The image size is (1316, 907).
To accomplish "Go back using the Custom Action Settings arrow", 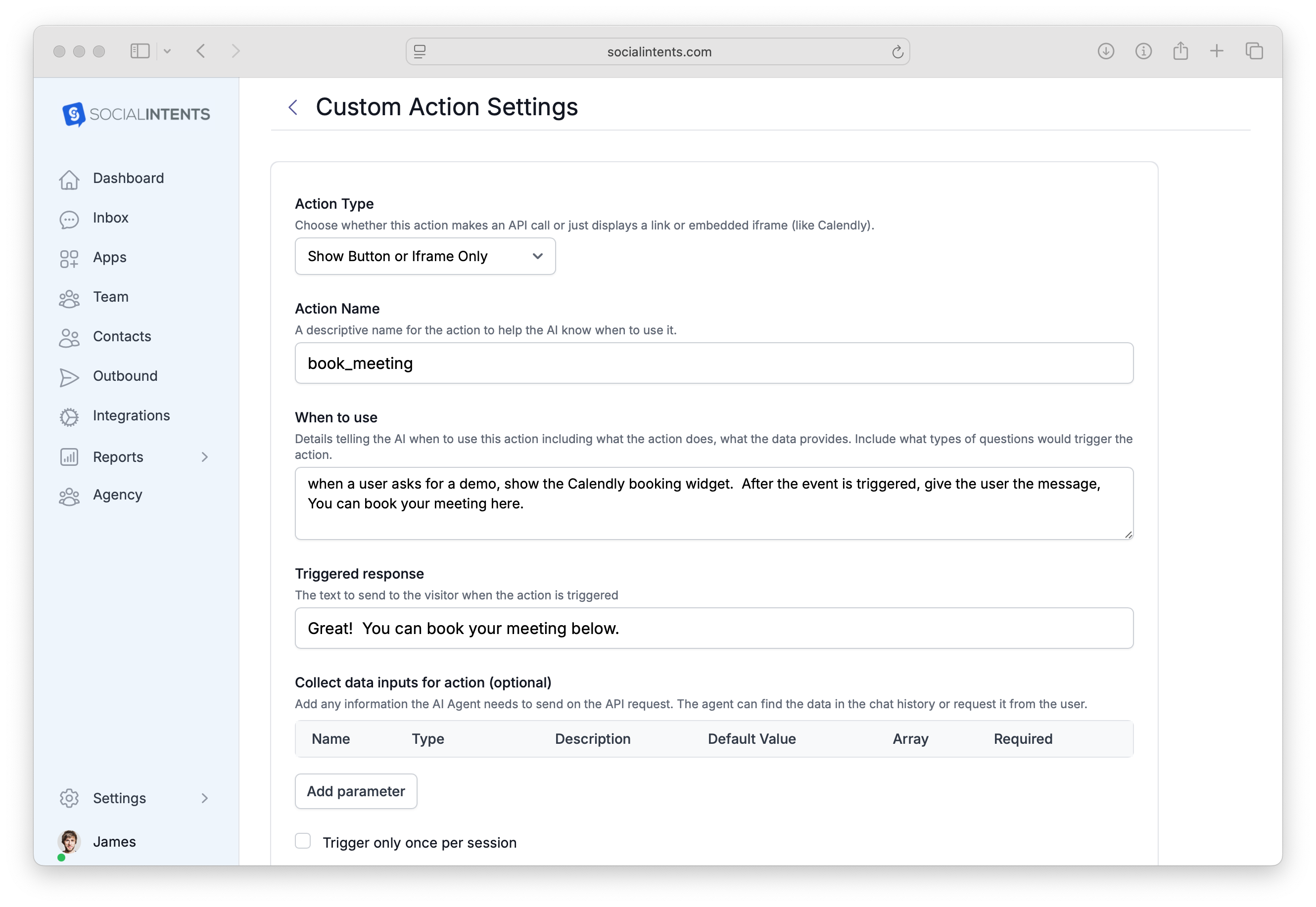I will [x=293, y=107].
